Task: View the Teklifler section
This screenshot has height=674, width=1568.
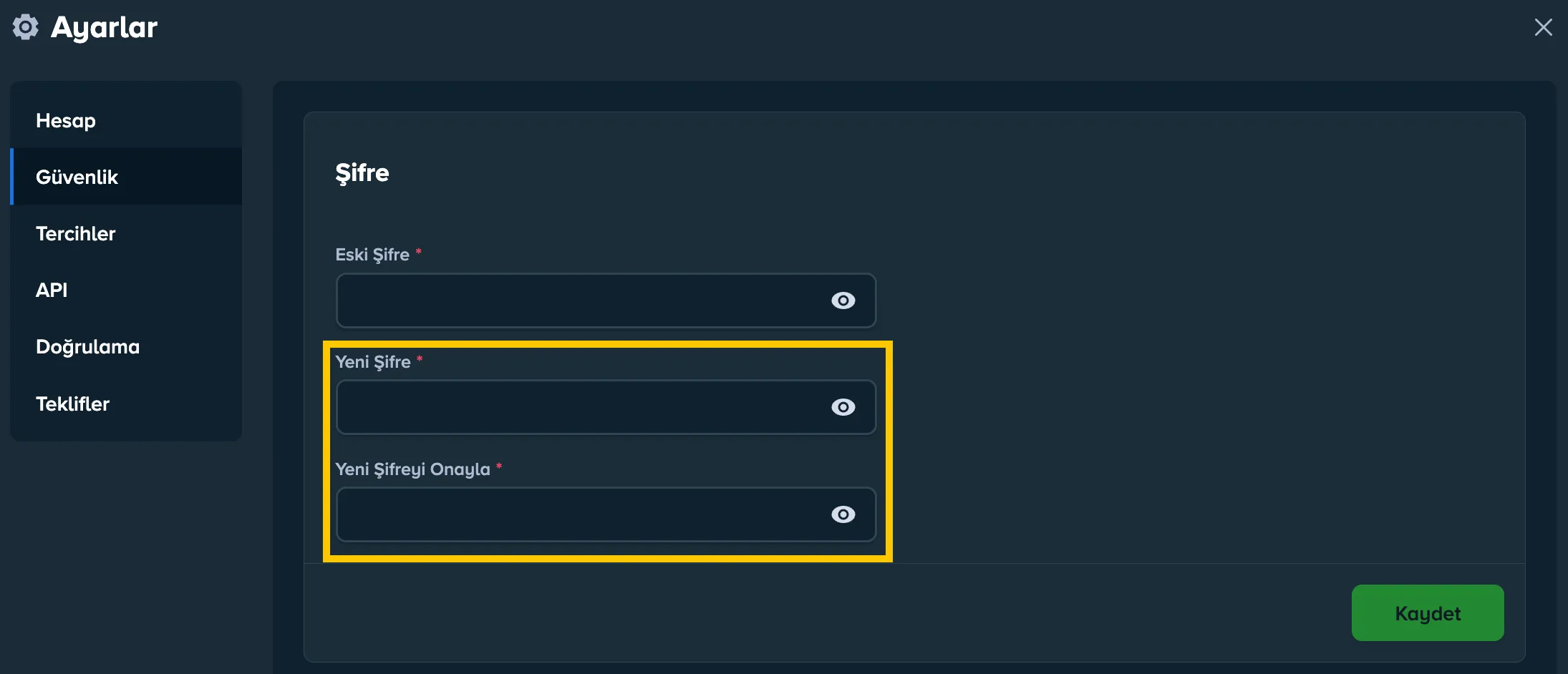Action: pyautogui.click(x=72, y=404)
